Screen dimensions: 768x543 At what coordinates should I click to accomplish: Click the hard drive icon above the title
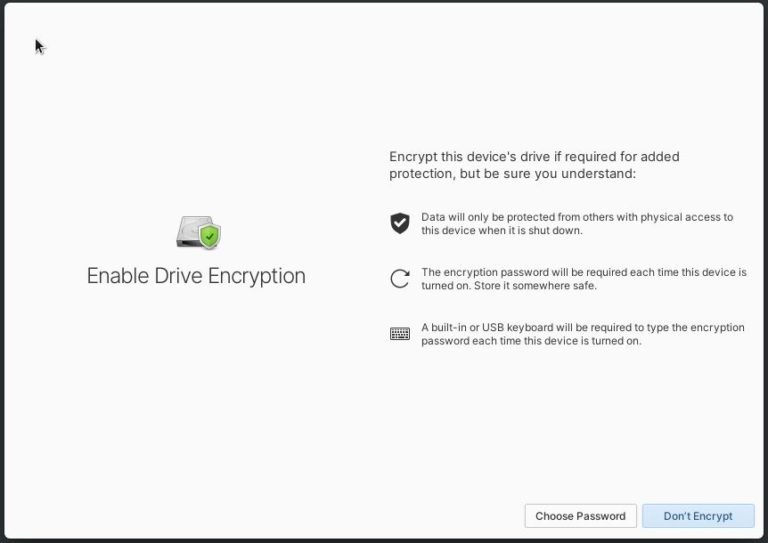point(198,232)
